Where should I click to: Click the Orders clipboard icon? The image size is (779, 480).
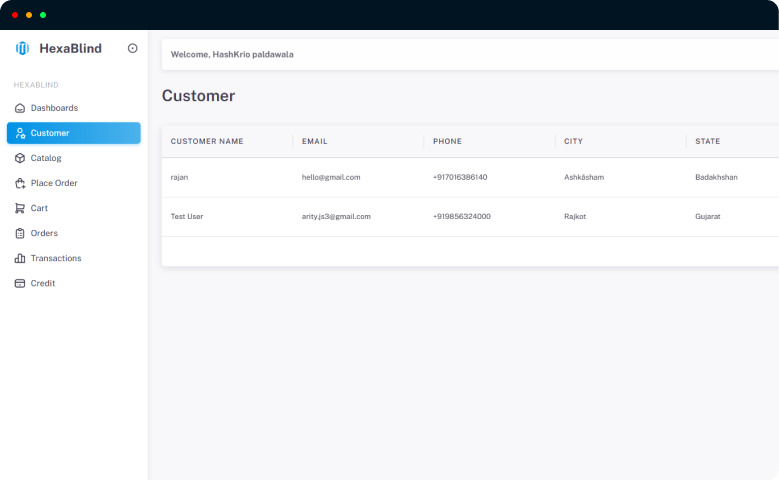20,234
